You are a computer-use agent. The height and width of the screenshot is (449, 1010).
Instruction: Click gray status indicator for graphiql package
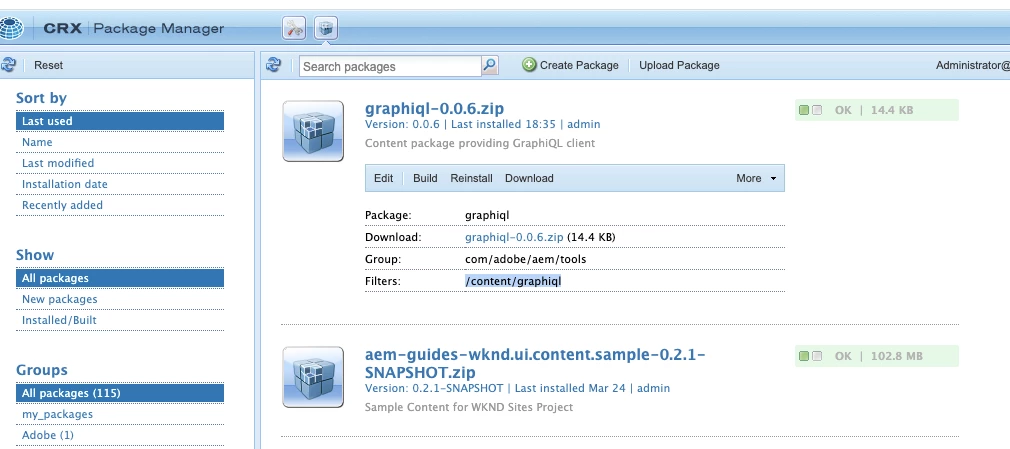[x=817, y=110]
